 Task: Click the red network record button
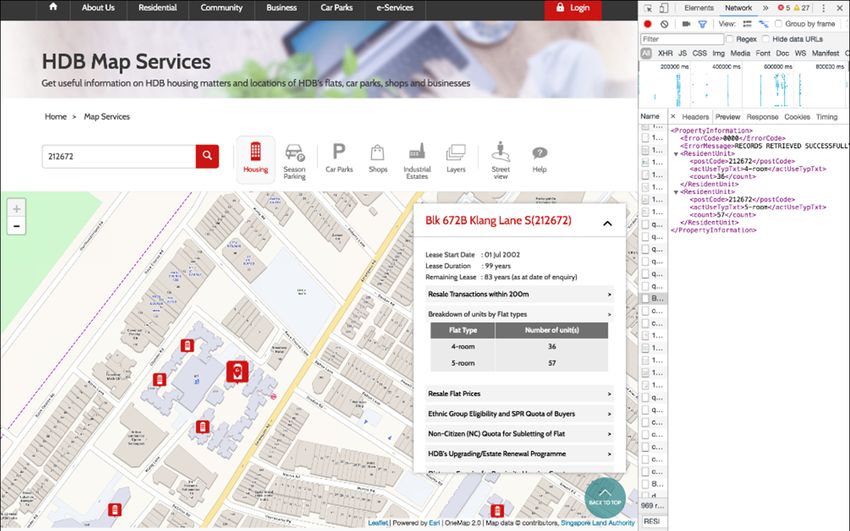click(x=647, y=24)
